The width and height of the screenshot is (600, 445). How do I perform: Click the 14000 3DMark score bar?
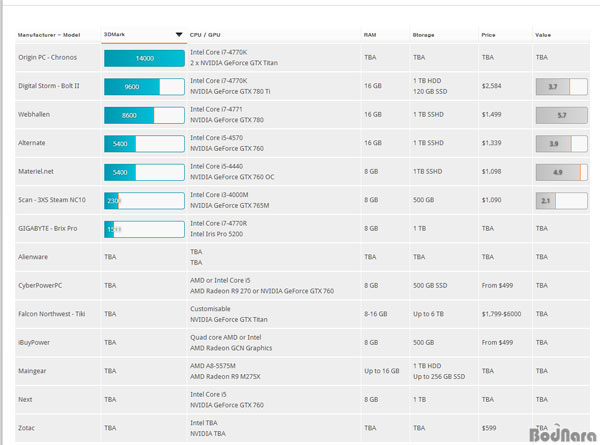click(x=144, y=58)
